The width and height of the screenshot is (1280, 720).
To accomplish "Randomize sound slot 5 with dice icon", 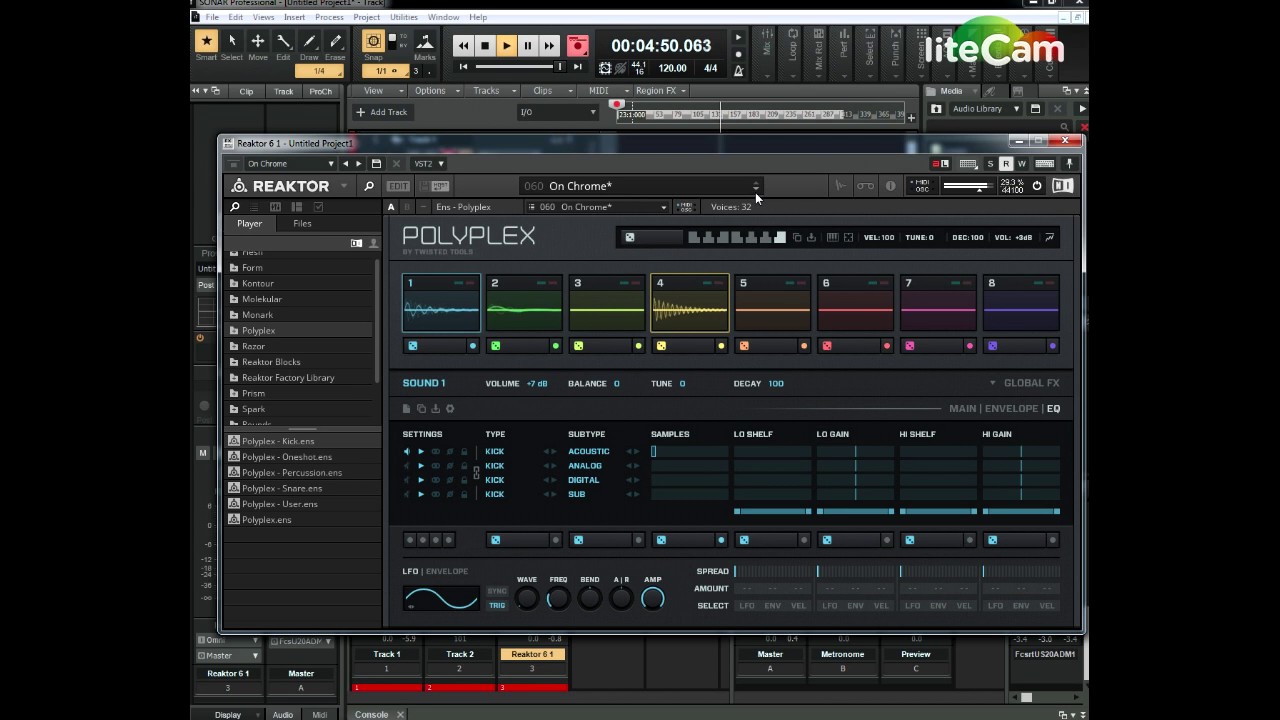I will tap(743, 346).
